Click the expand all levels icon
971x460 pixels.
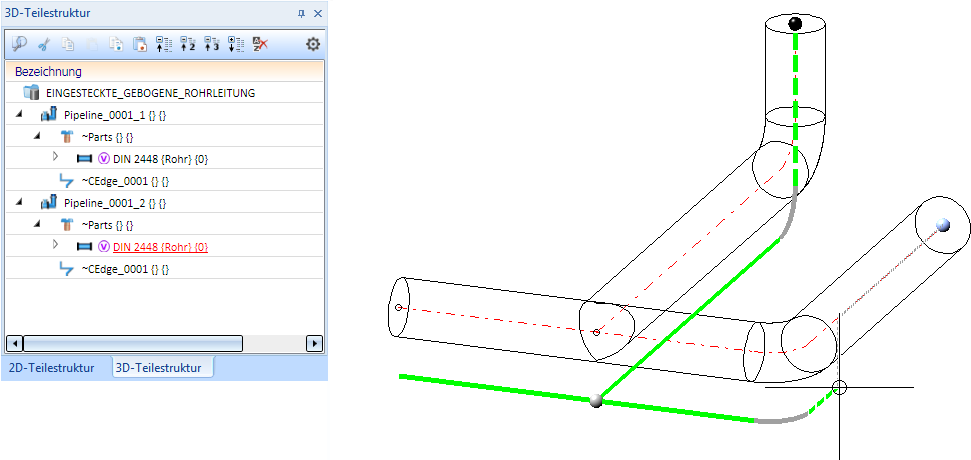pos(236,44)
